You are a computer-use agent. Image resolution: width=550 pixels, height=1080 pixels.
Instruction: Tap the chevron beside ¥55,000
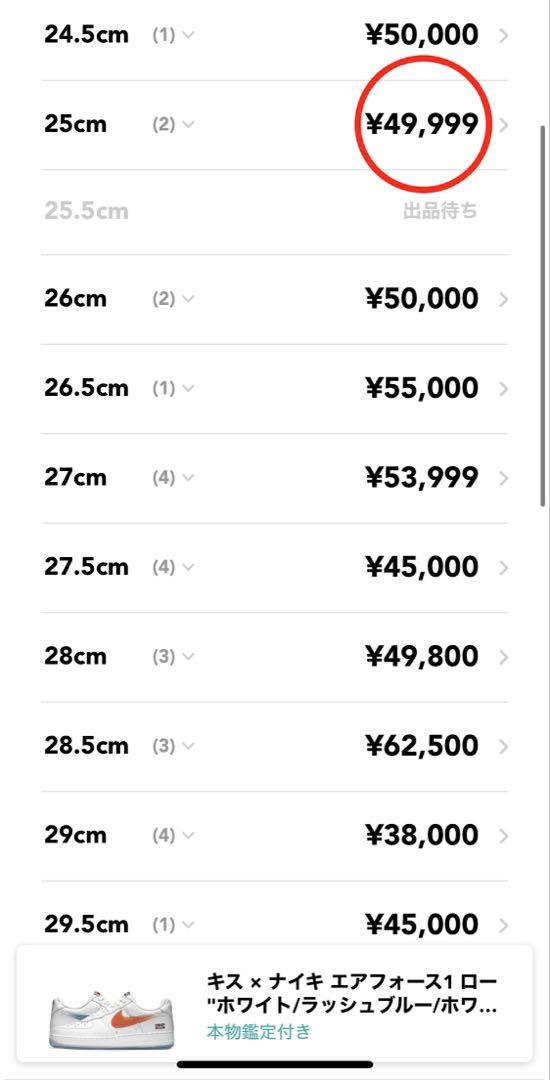tap(504, 388)
